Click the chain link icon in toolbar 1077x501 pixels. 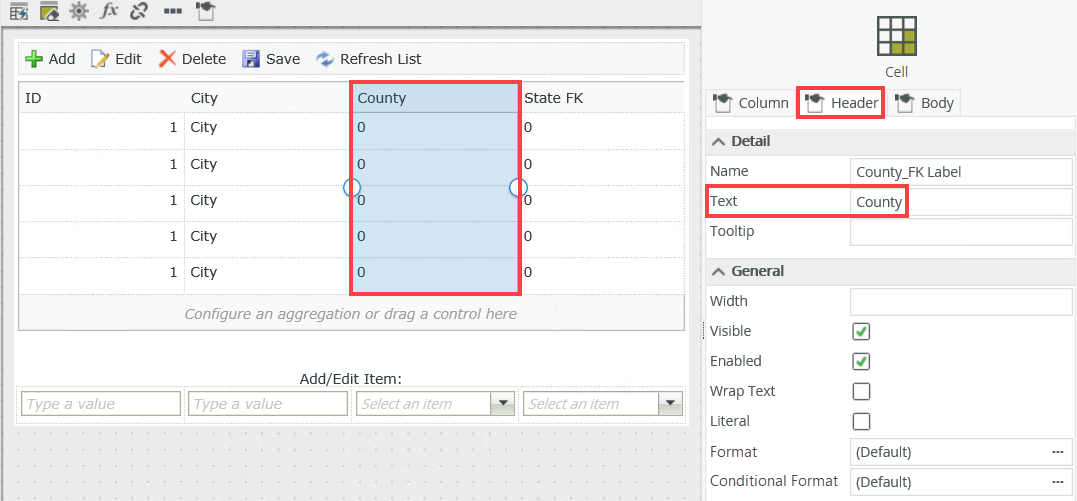point(139,11)
